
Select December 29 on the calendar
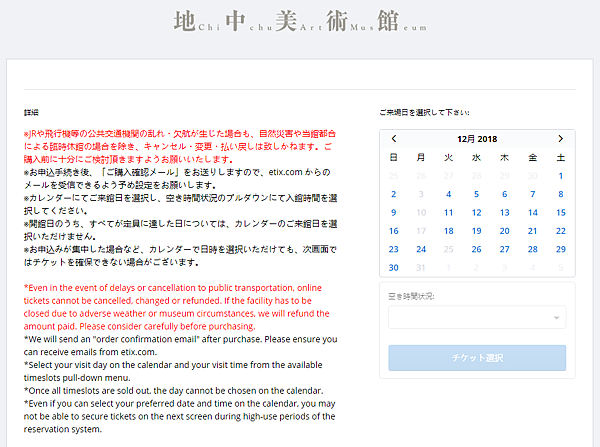pos(561,250)
